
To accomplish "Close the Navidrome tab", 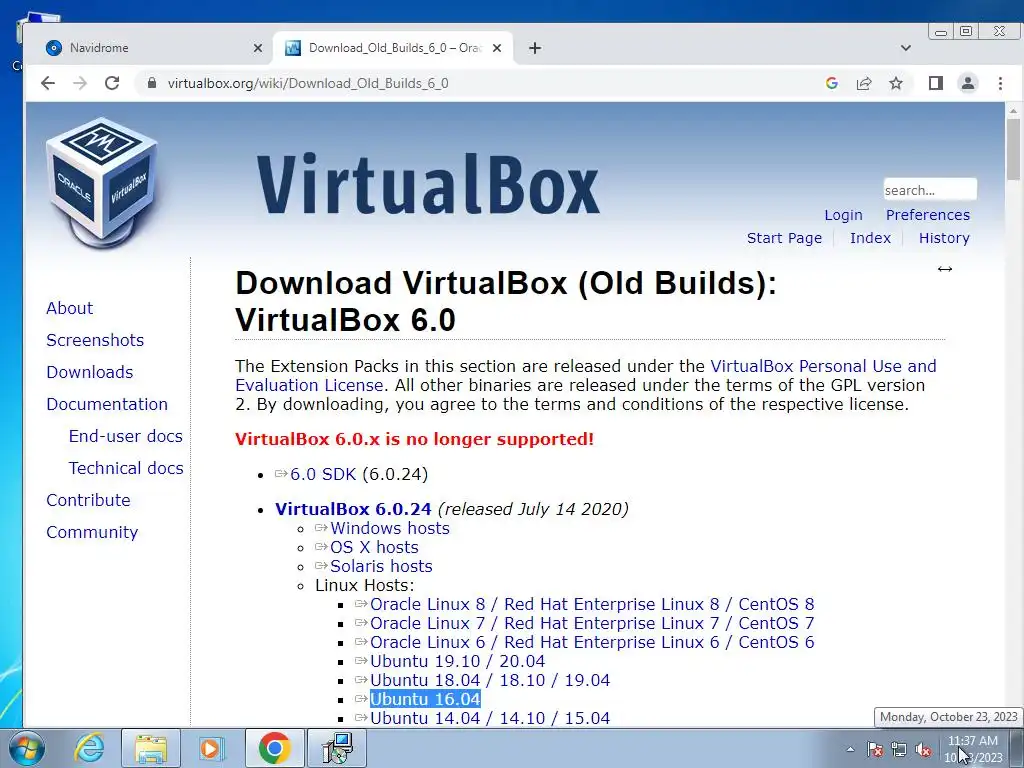I will [x=258, y=48].
